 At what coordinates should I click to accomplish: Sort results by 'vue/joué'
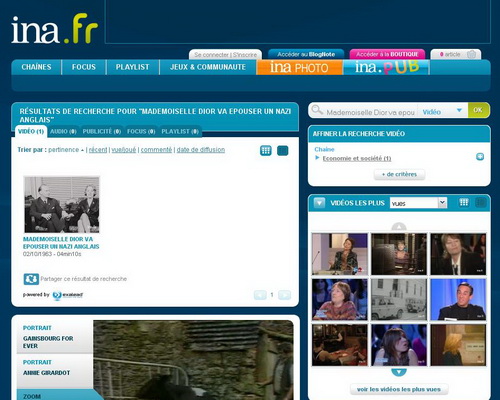(124, 150)
